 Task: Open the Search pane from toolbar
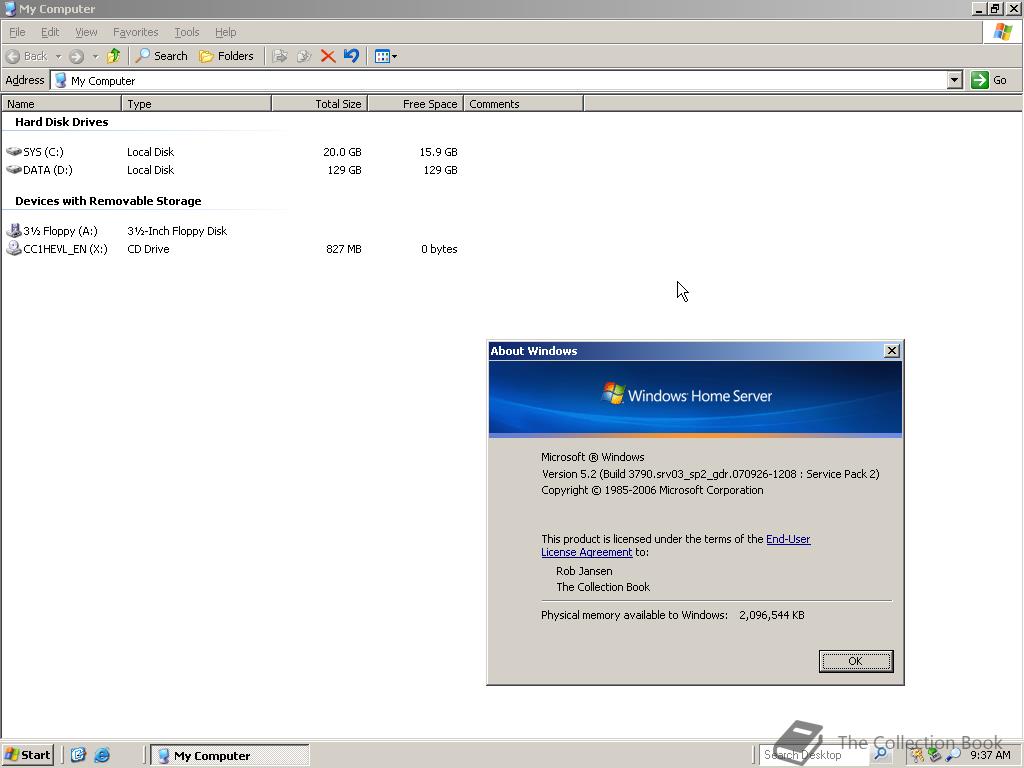[161, 56]
